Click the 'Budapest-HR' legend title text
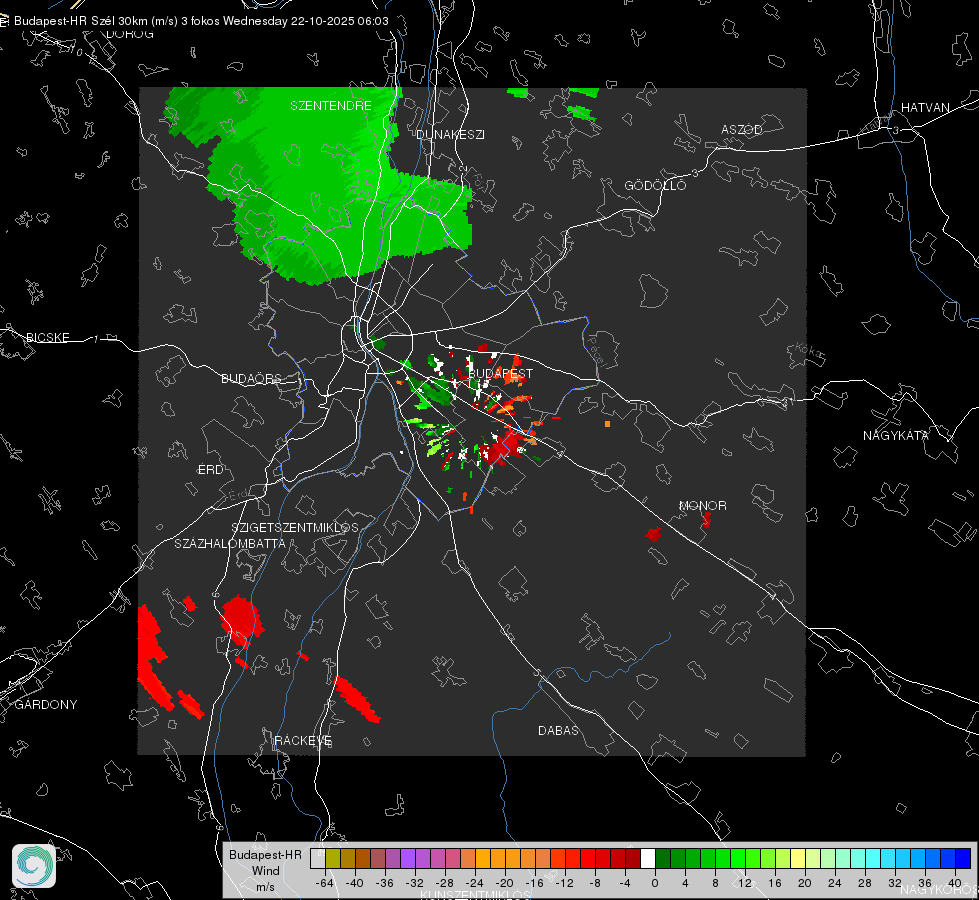979x900 pixels. click(x=265, y=854)
